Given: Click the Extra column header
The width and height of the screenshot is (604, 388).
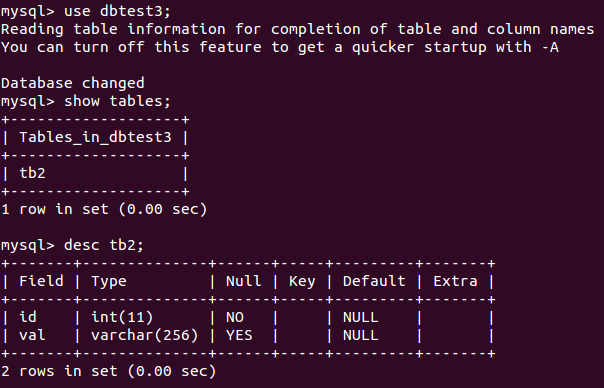Looking at the screenshot, I should (455, 281).
